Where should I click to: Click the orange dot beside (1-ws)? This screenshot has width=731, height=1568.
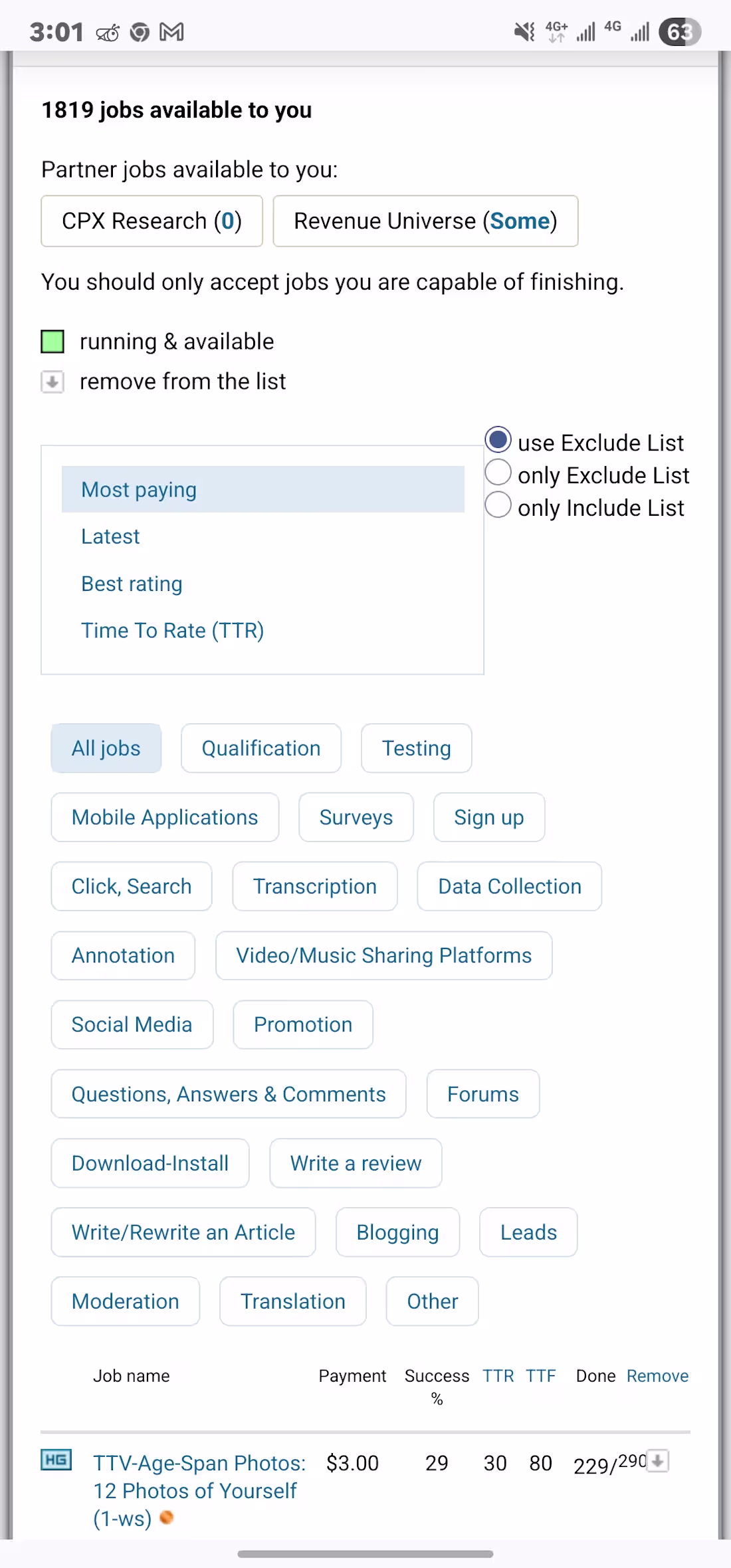click(x=167, y=1517)
